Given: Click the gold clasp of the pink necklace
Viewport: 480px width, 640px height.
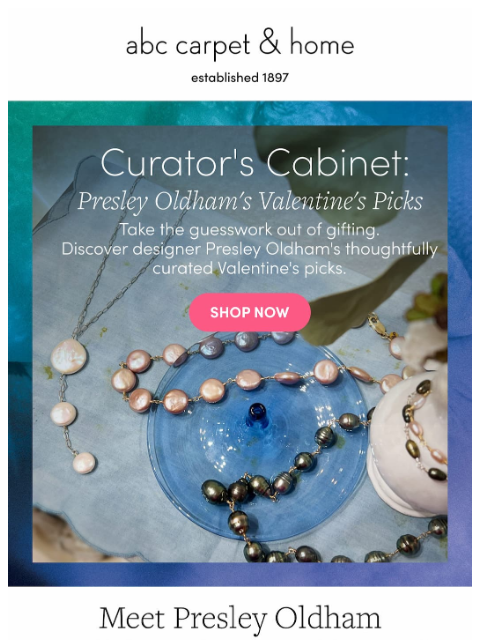Looking at the screenshot, I should (378, 324).
